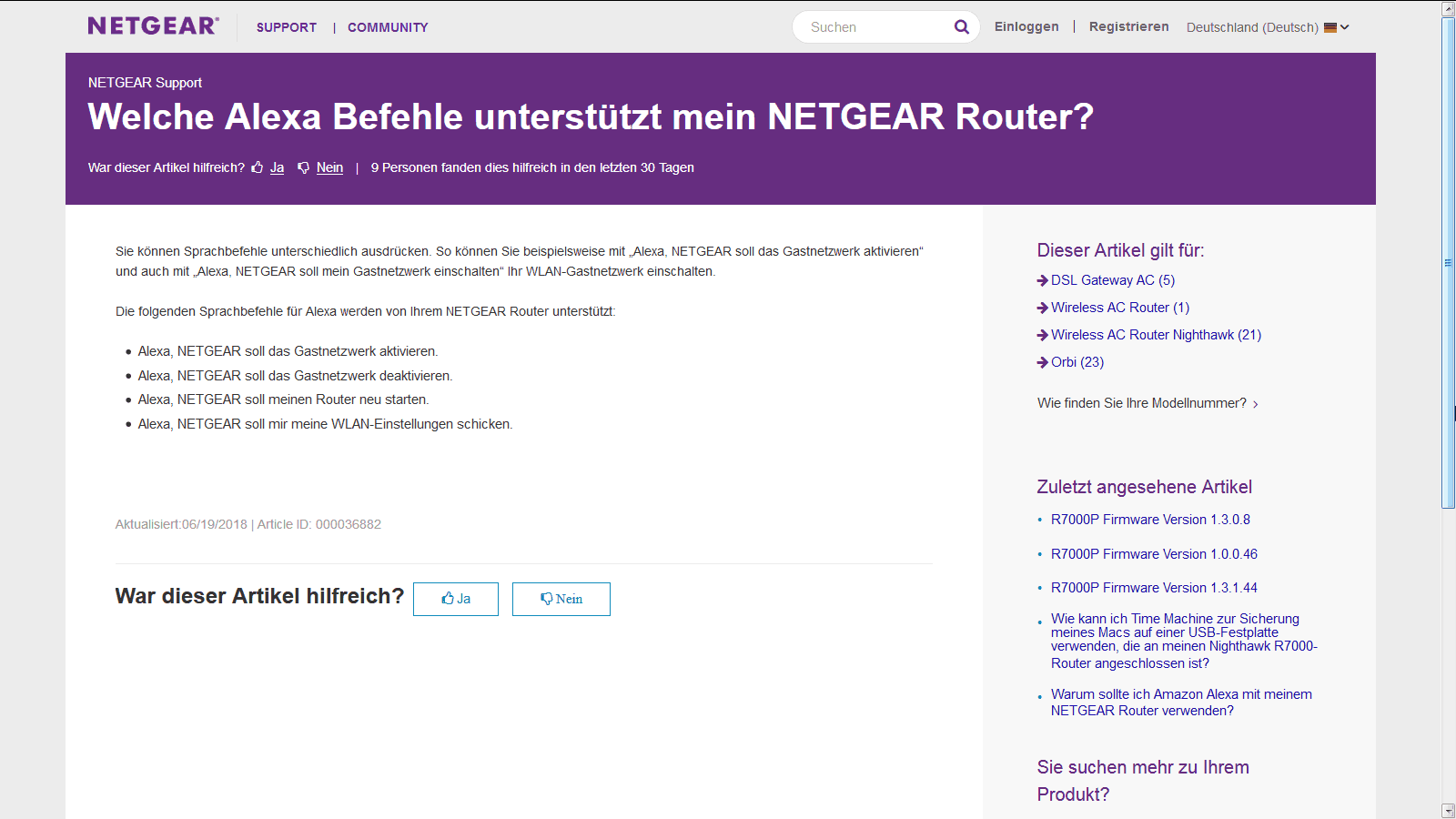Click the thumbs-up icon in the purple banner
Viewport: 1456px width, 819px height.
point(258,167)
